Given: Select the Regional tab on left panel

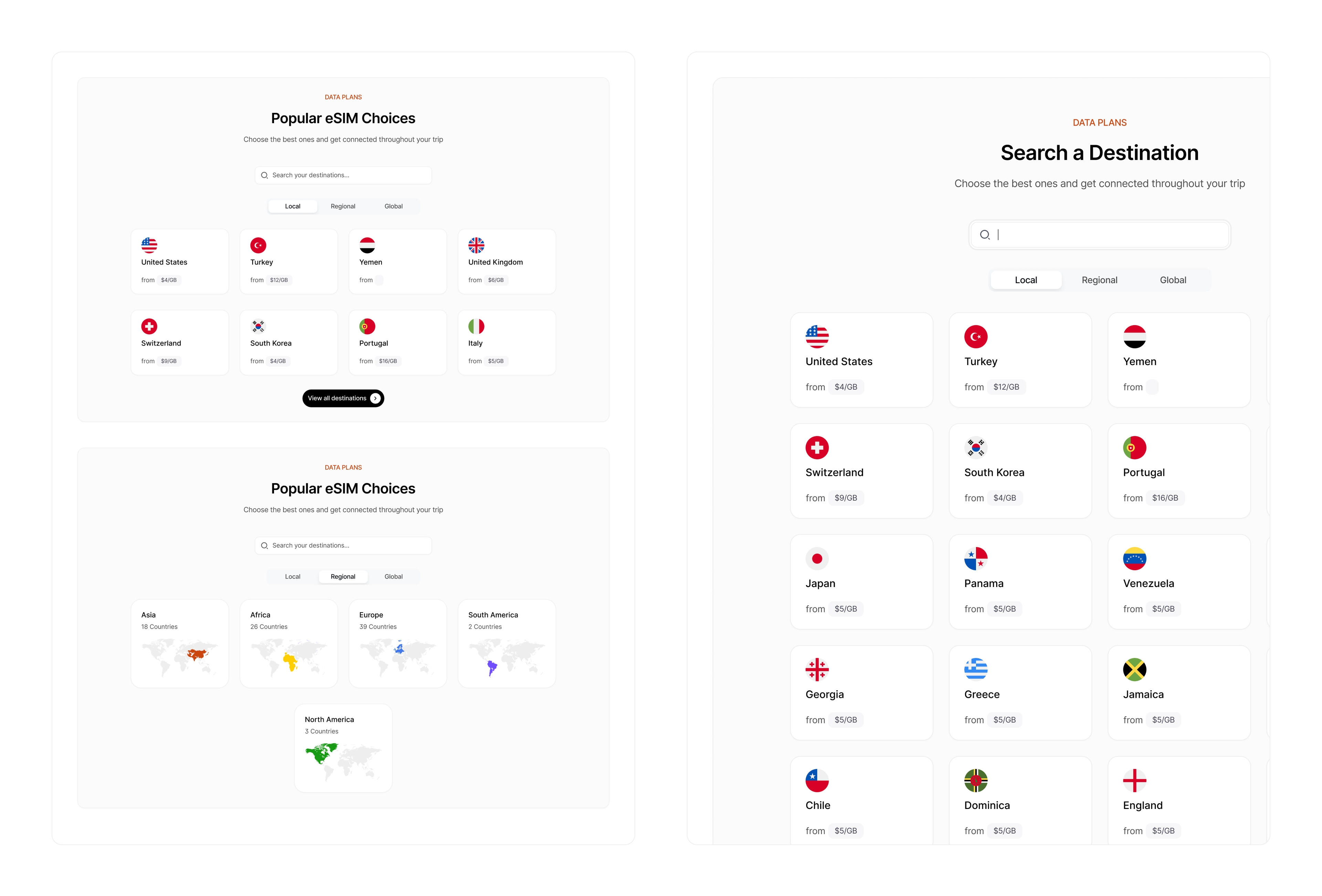Looking at the screenshot, I should click(343, 206).
